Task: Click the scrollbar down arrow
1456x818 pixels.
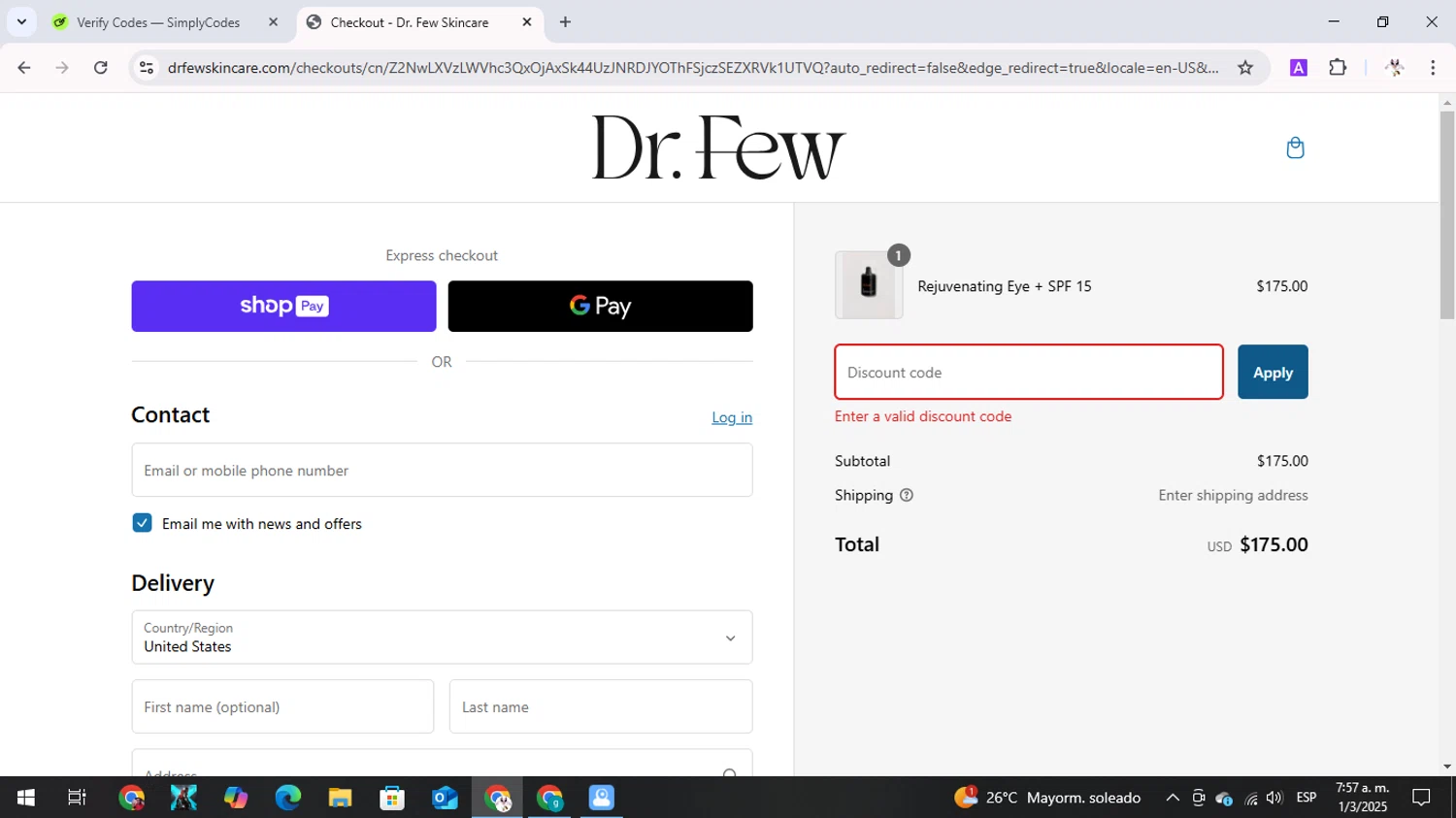Action: [x=1447, y=767]
